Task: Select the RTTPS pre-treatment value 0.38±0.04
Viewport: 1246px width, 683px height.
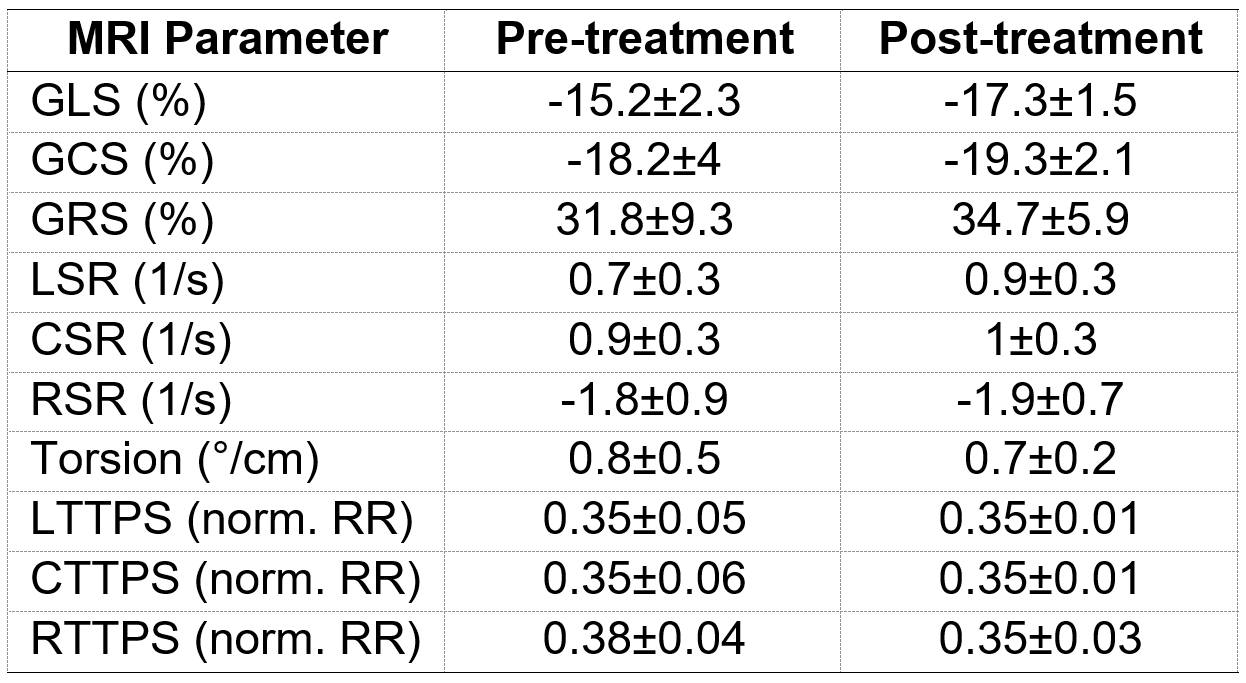Action: (645, 637)
